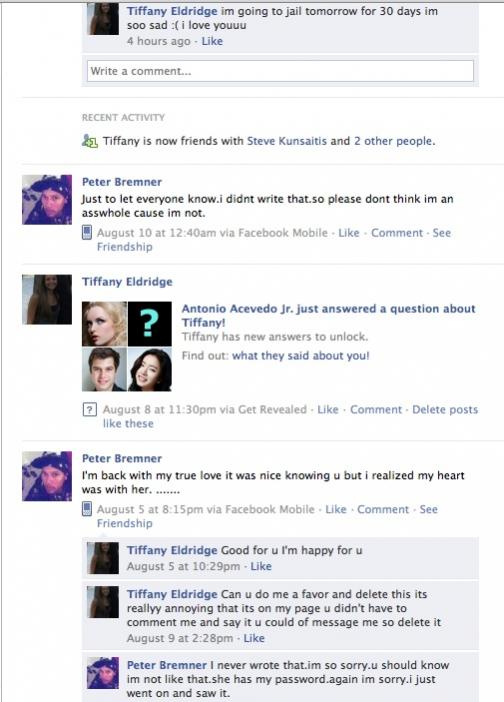The image size is (504, 702).
Task: Like the 'Good for u' comment
Action: (x=261, y=566)
